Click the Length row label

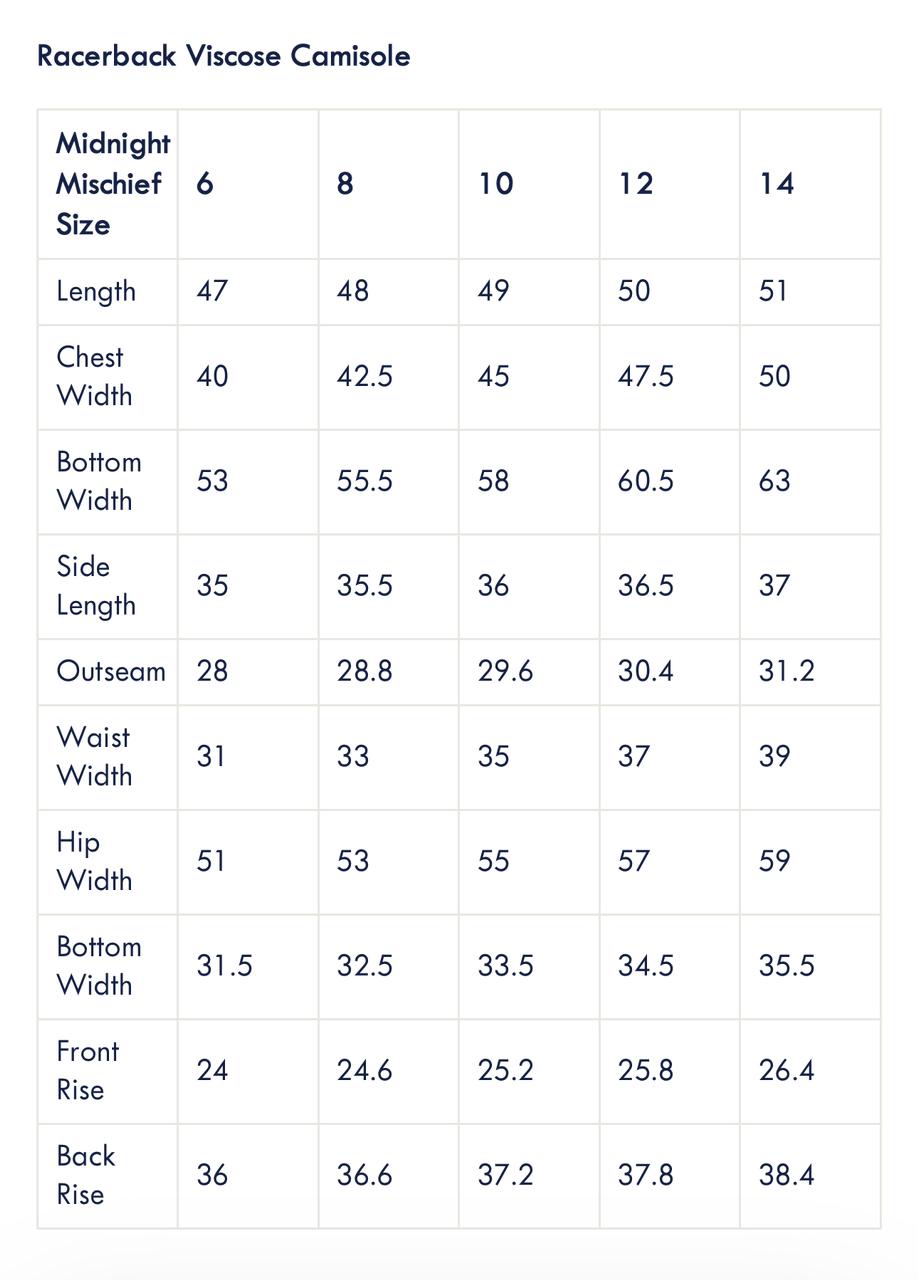(96, 291)
